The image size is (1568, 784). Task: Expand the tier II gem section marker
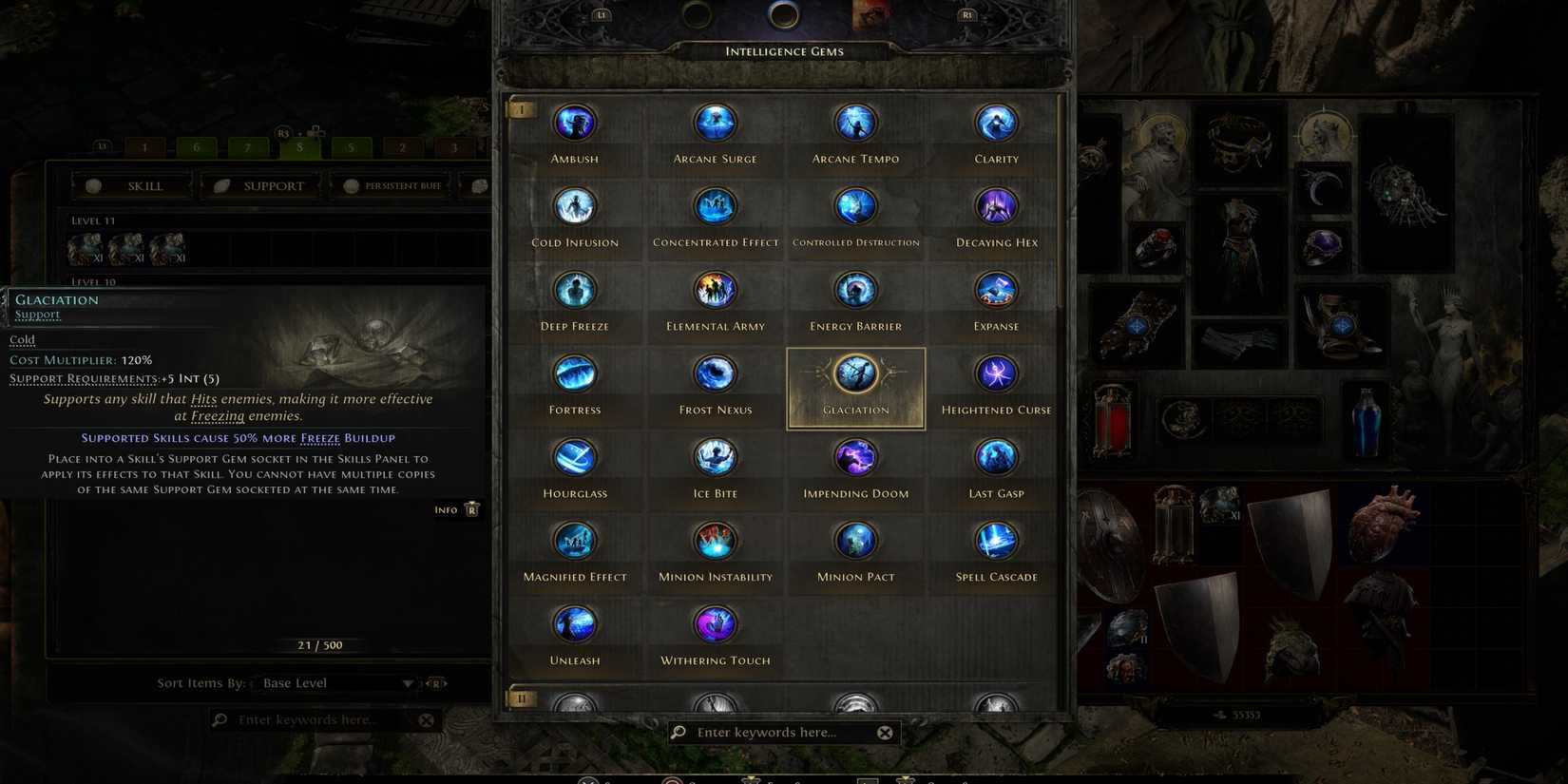(x=522, y=698)
